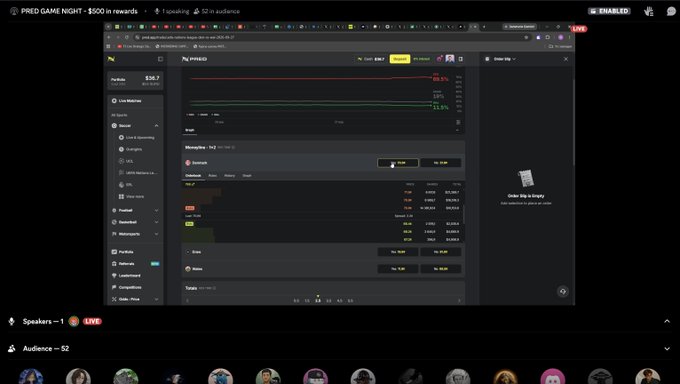Click View more under Soccer
680x384 pixels.
click(131, 197)
